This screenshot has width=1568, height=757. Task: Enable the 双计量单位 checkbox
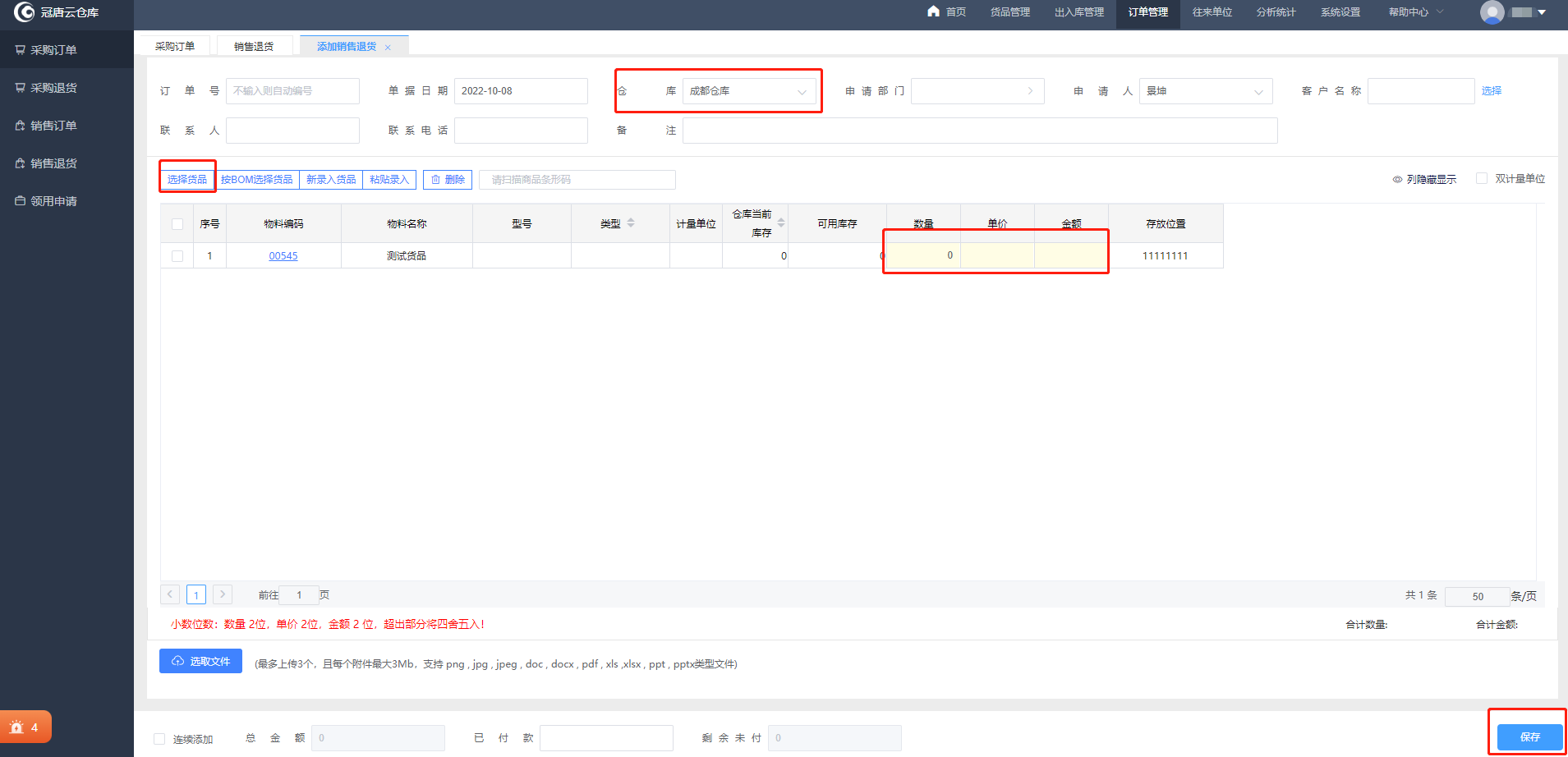tap(1482, 178)
